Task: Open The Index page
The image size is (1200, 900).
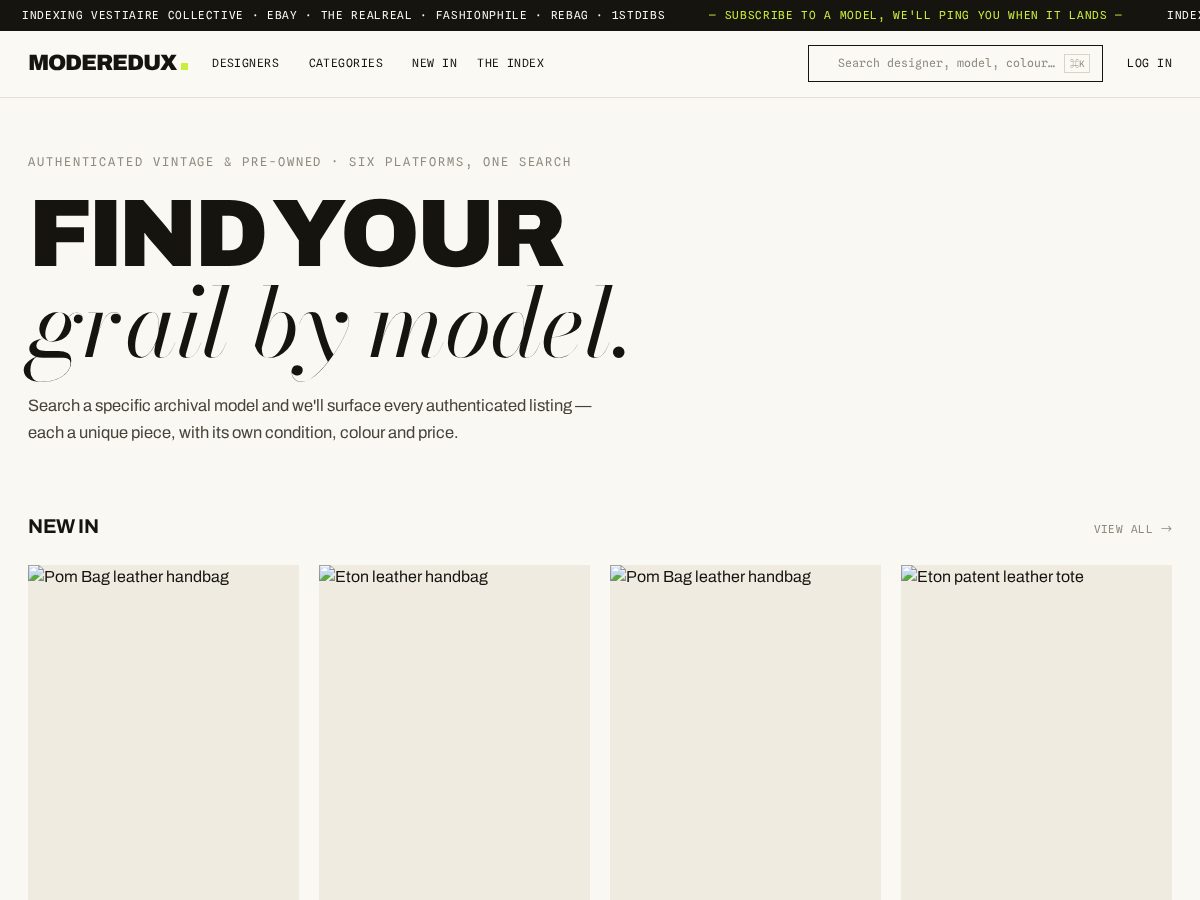Action: [510, 63]
